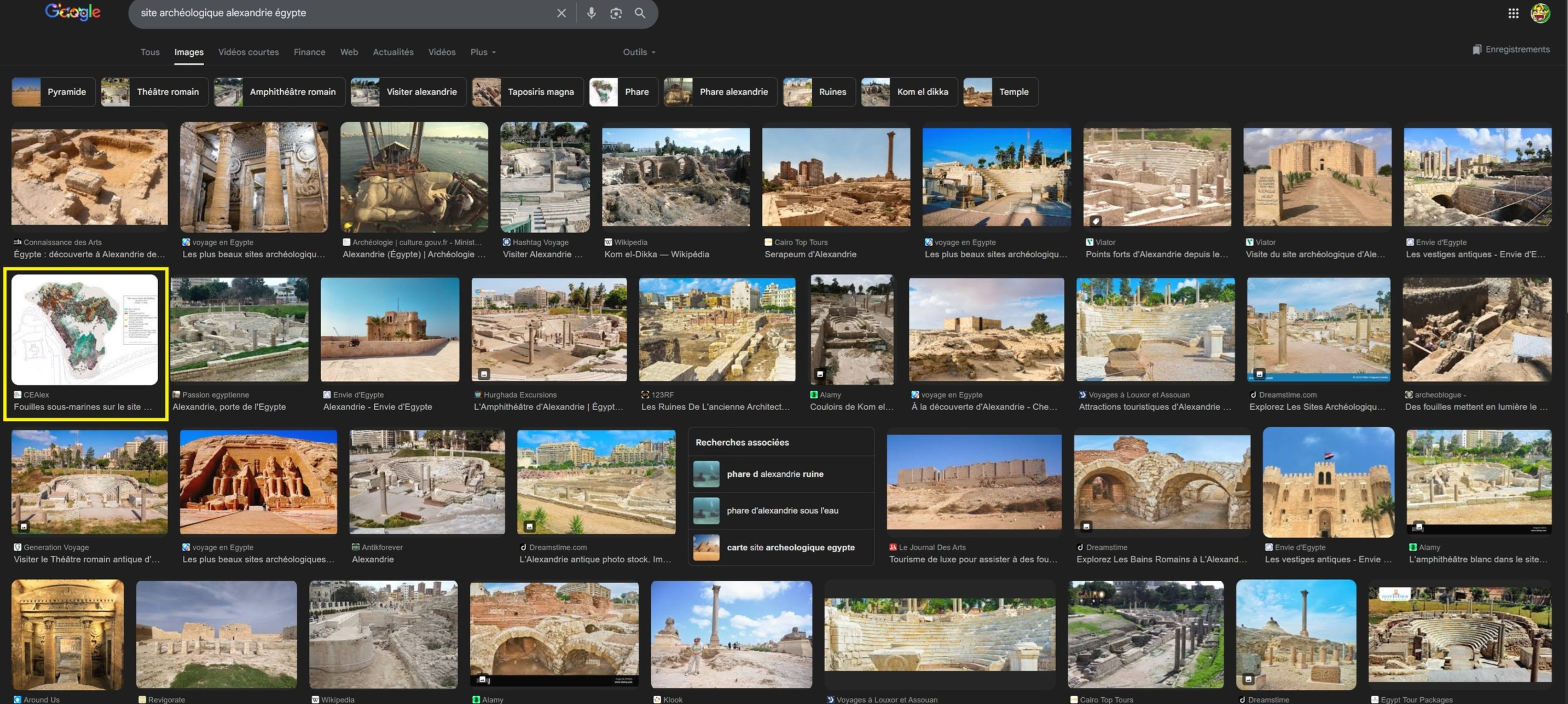Switch to the Actualités tab
The height and width of the screenshot is (704, 1568).
(393, 52)
